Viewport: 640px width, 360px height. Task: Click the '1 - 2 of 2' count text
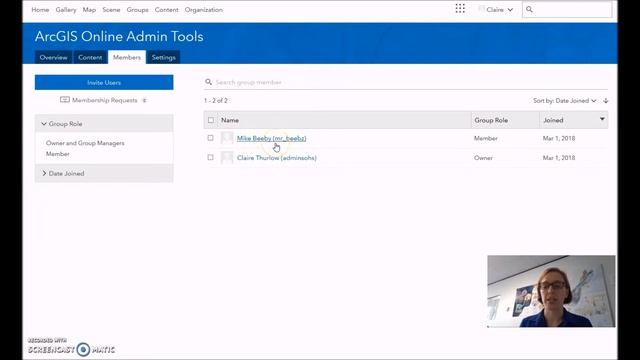click(x=216, y=100)
